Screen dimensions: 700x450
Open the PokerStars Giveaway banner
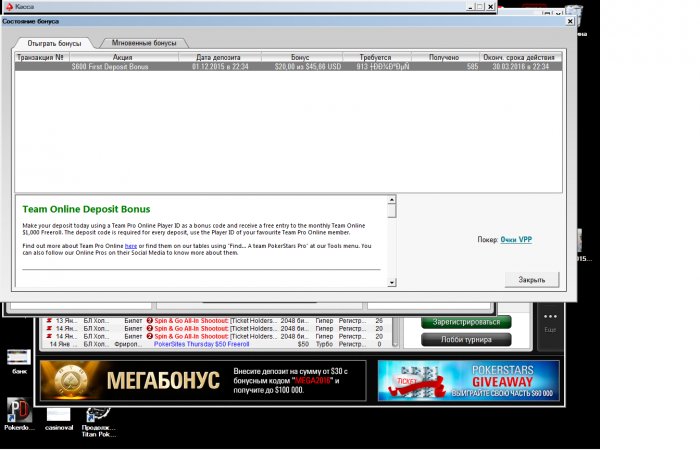pos(468,381)
